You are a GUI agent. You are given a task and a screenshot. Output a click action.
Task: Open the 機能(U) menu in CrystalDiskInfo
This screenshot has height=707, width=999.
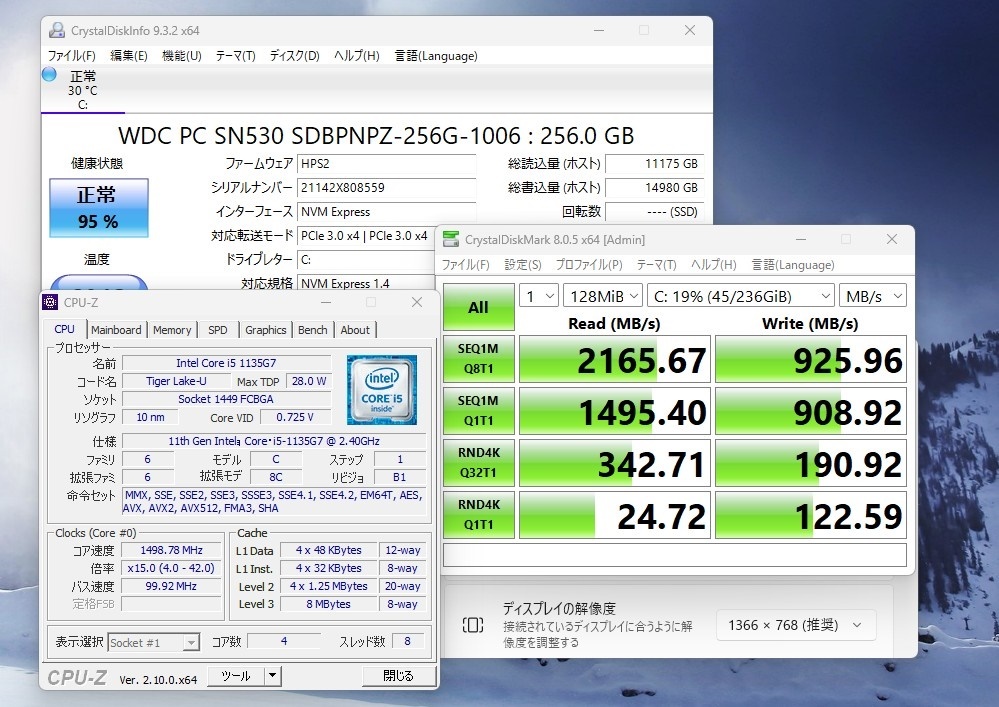(x=182, y=55)
